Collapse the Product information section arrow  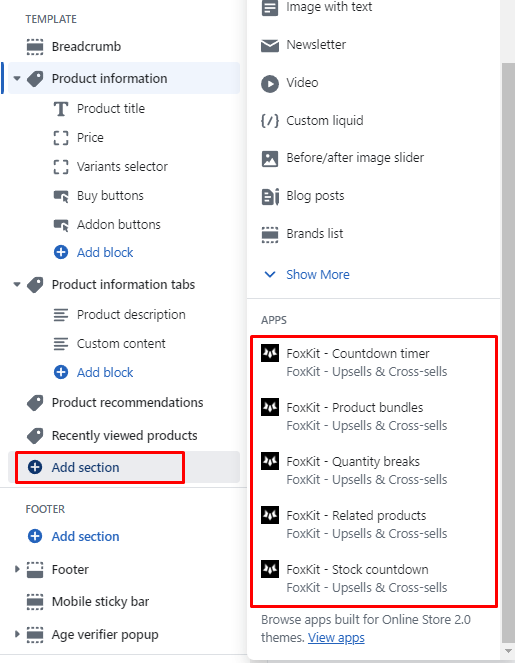pos(17,79)
